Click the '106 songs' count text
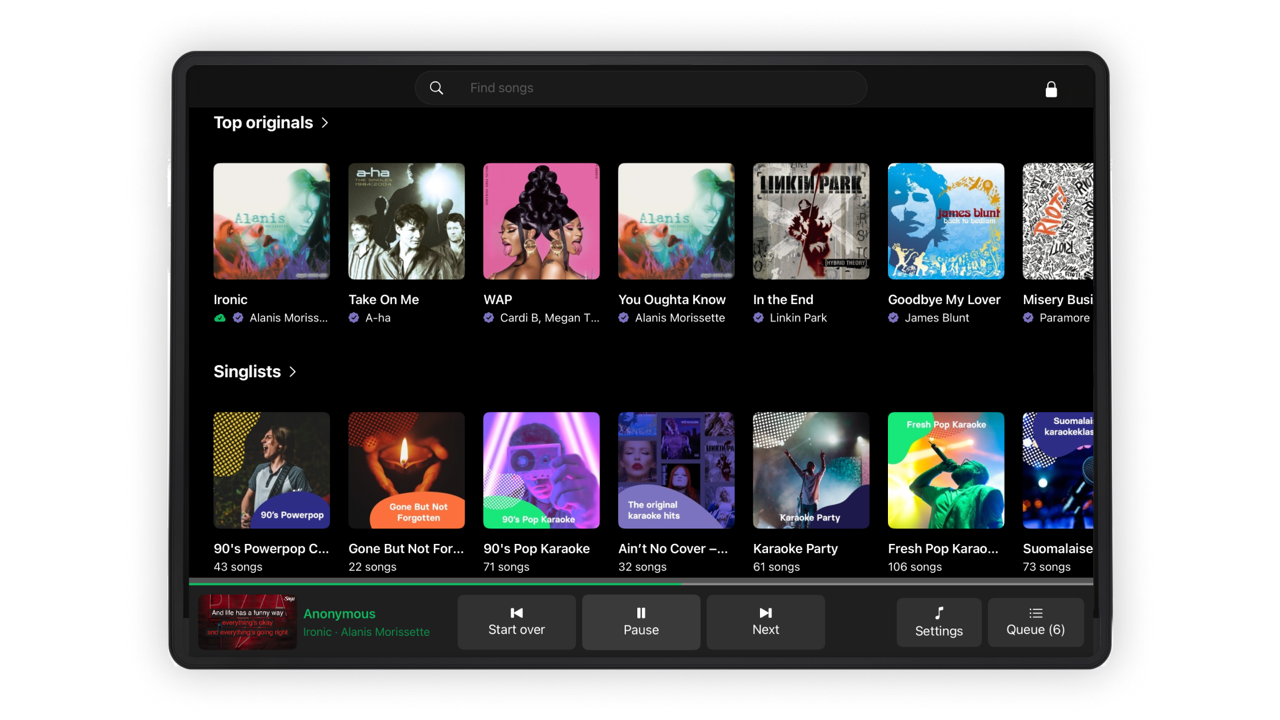 point(915,567)
